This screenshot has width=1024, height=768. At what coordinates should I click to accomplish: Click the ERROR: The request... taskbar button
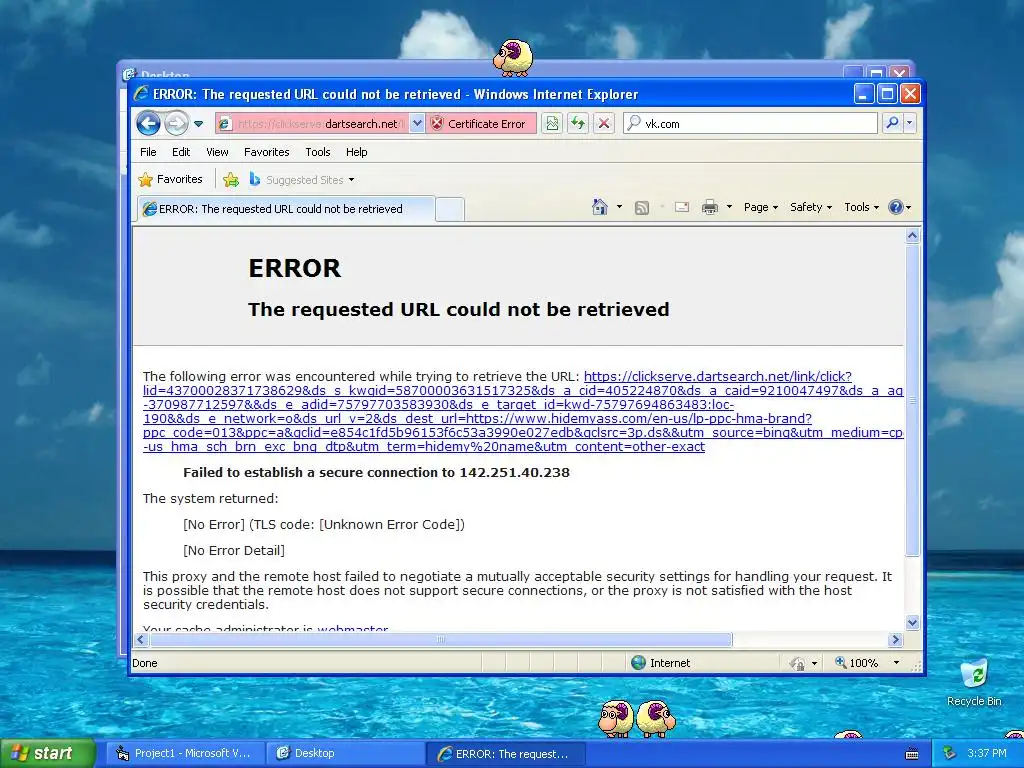[505, 754]
